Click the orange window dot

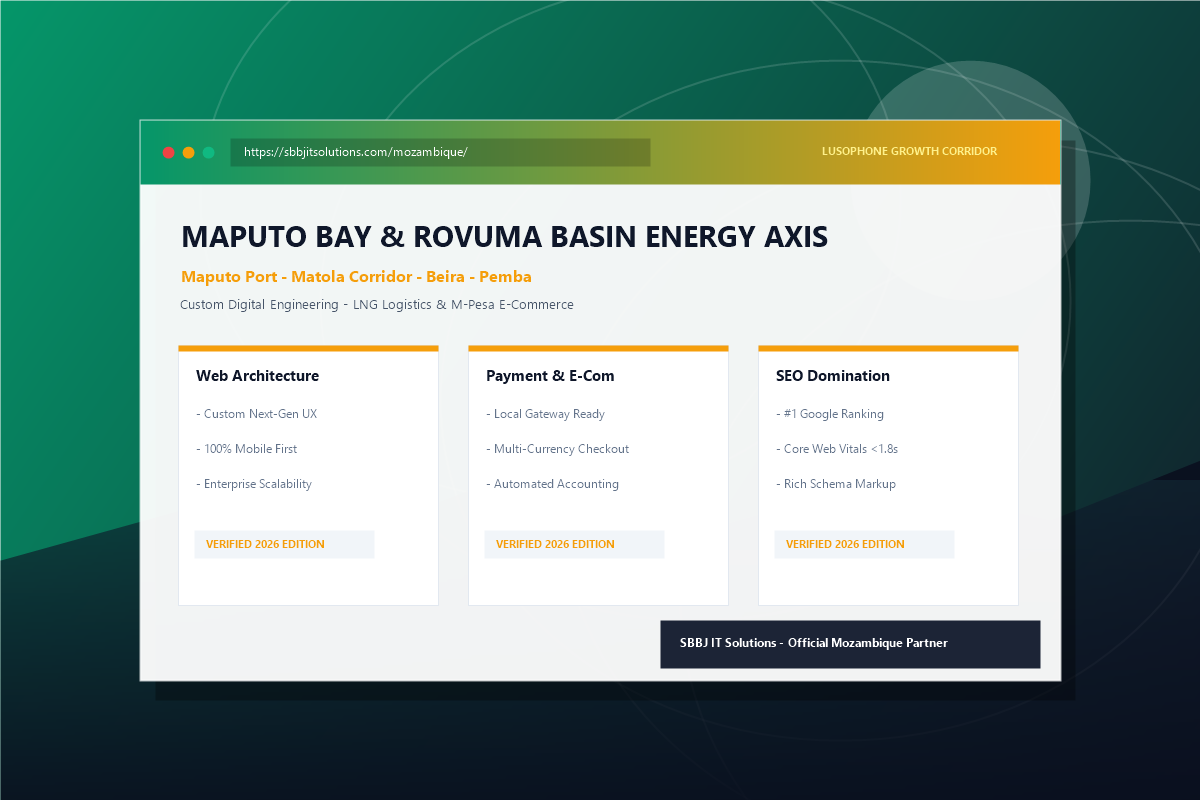tap(189, 152)
